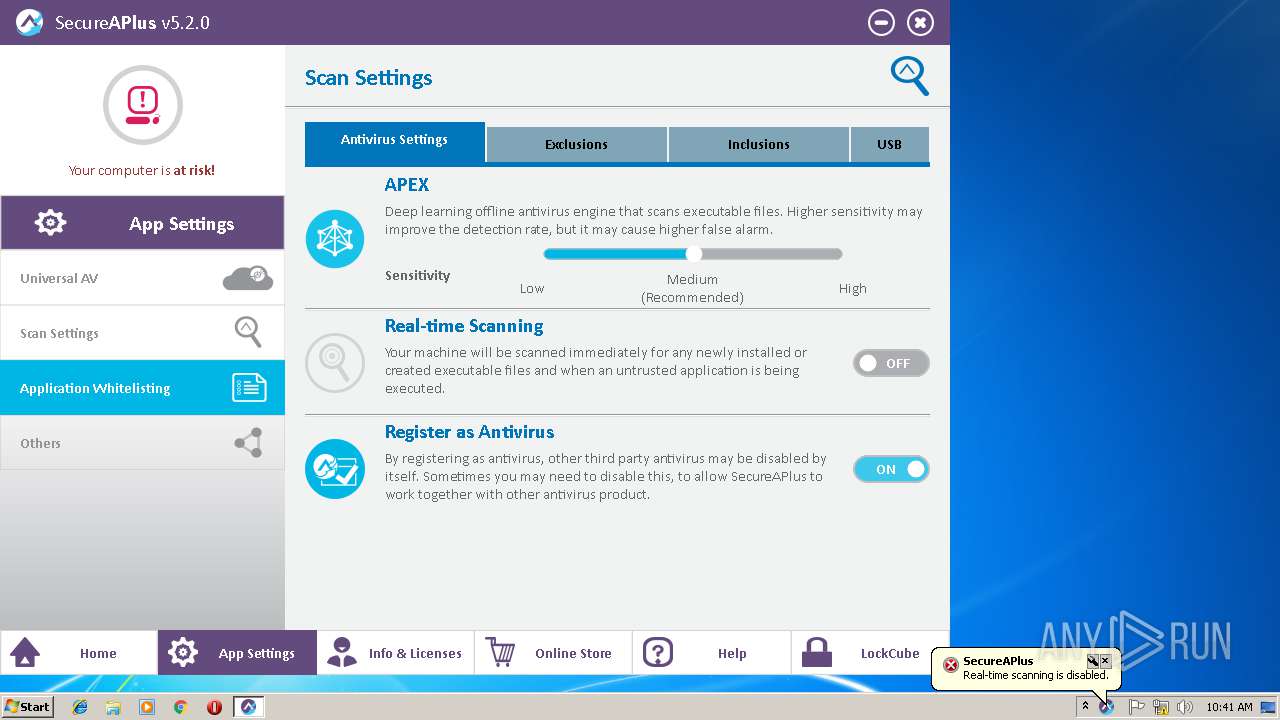Screen dimensions: 1280x720
Task: Click the Real-time Scanning magnifier icon
Action: coord(335,363)
